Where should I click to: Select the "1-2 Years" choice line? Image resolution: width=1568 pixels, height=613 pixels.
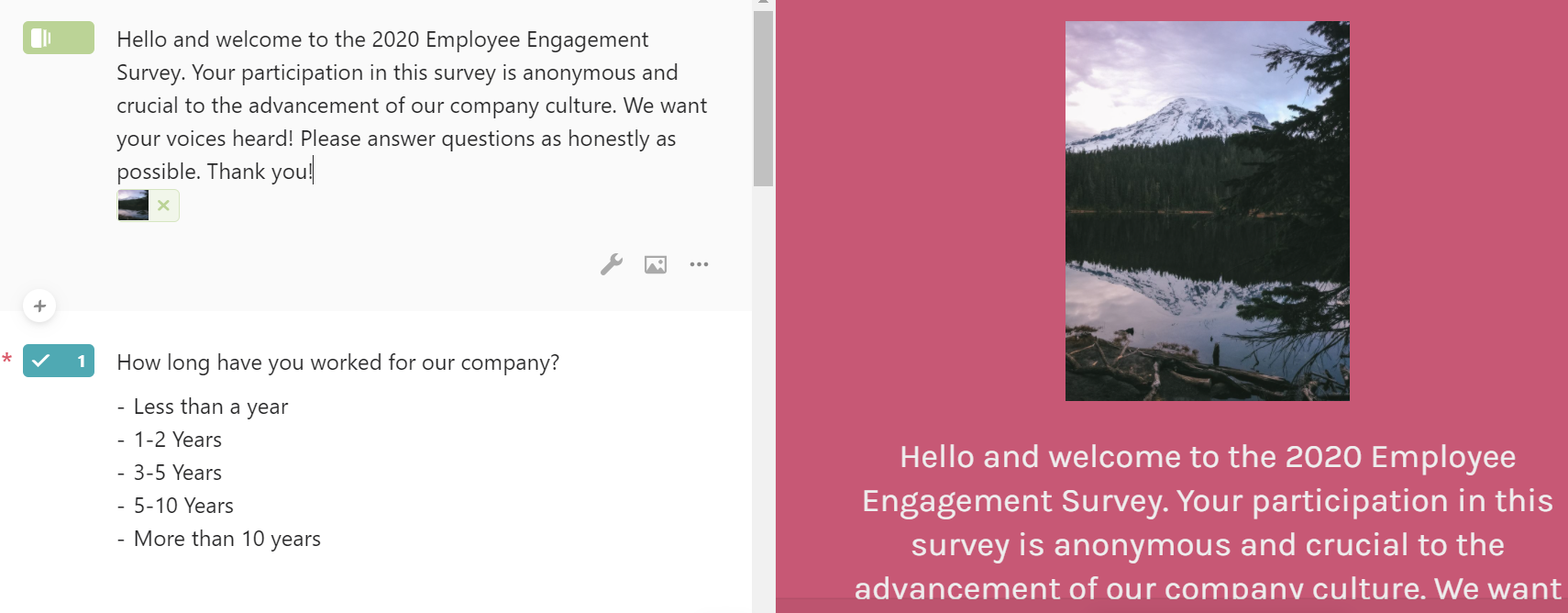[177, 440]
